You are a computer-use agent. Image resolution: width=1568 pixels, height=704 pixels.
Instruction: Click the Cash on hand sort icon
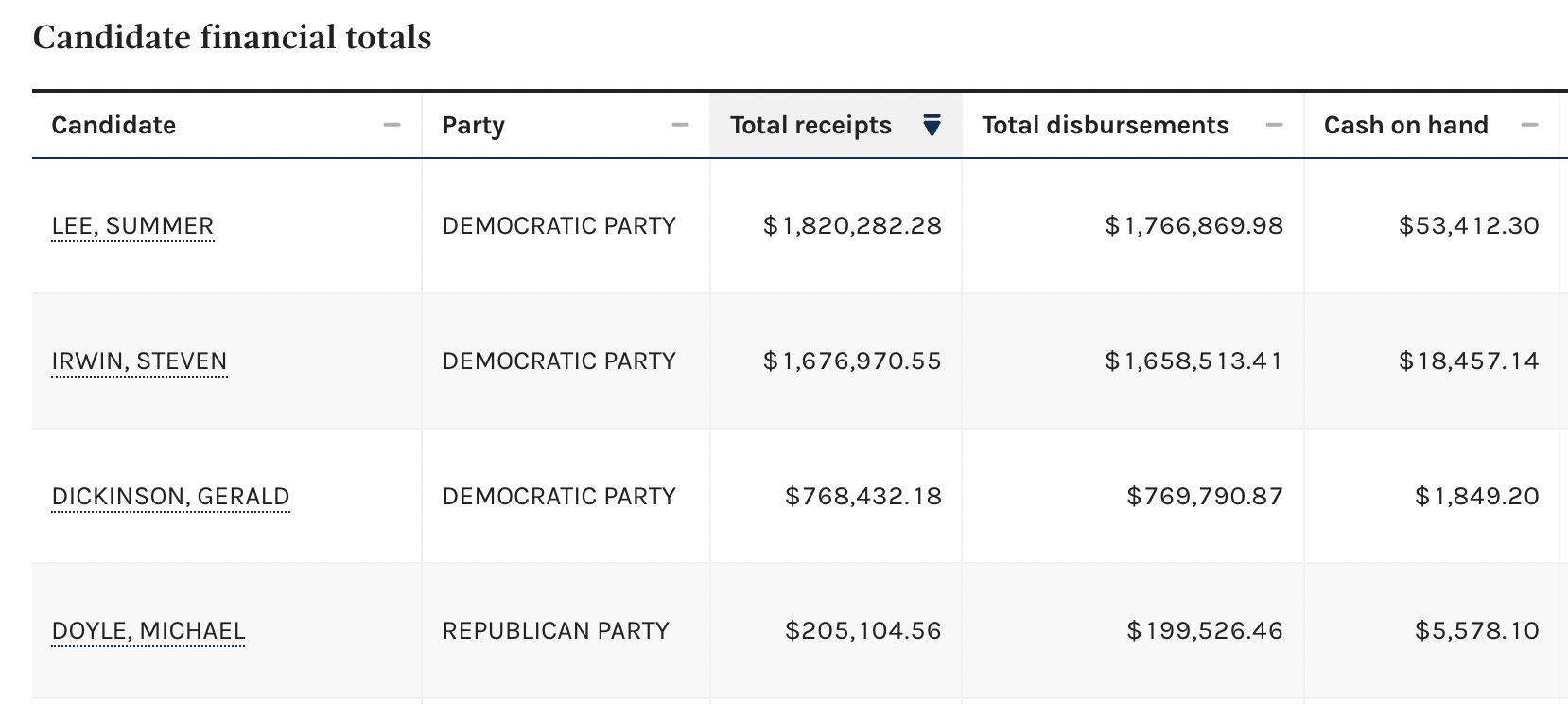[1529, 125]
